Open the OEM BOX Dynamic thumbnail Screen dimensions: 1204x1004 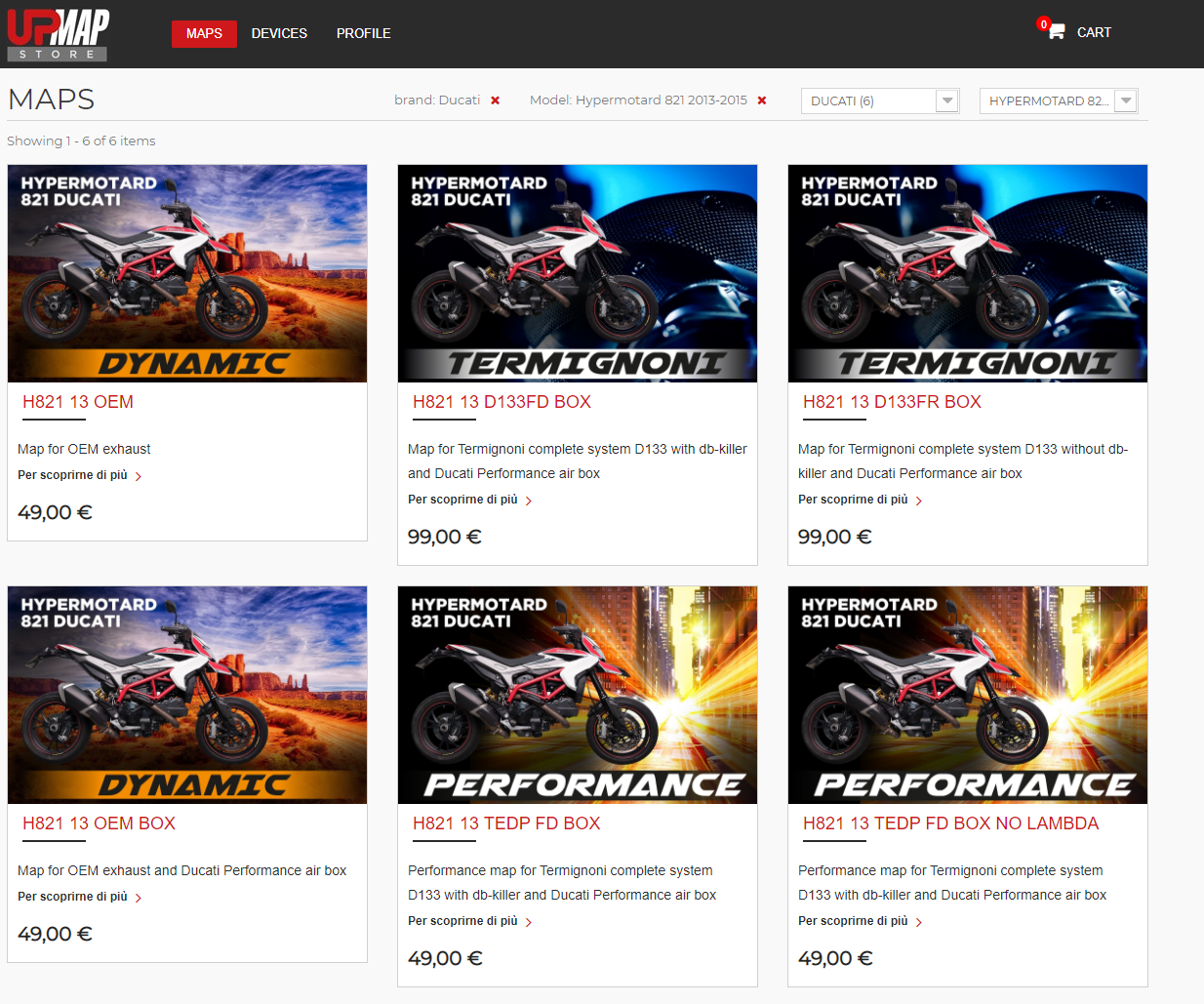click(187, 695)
